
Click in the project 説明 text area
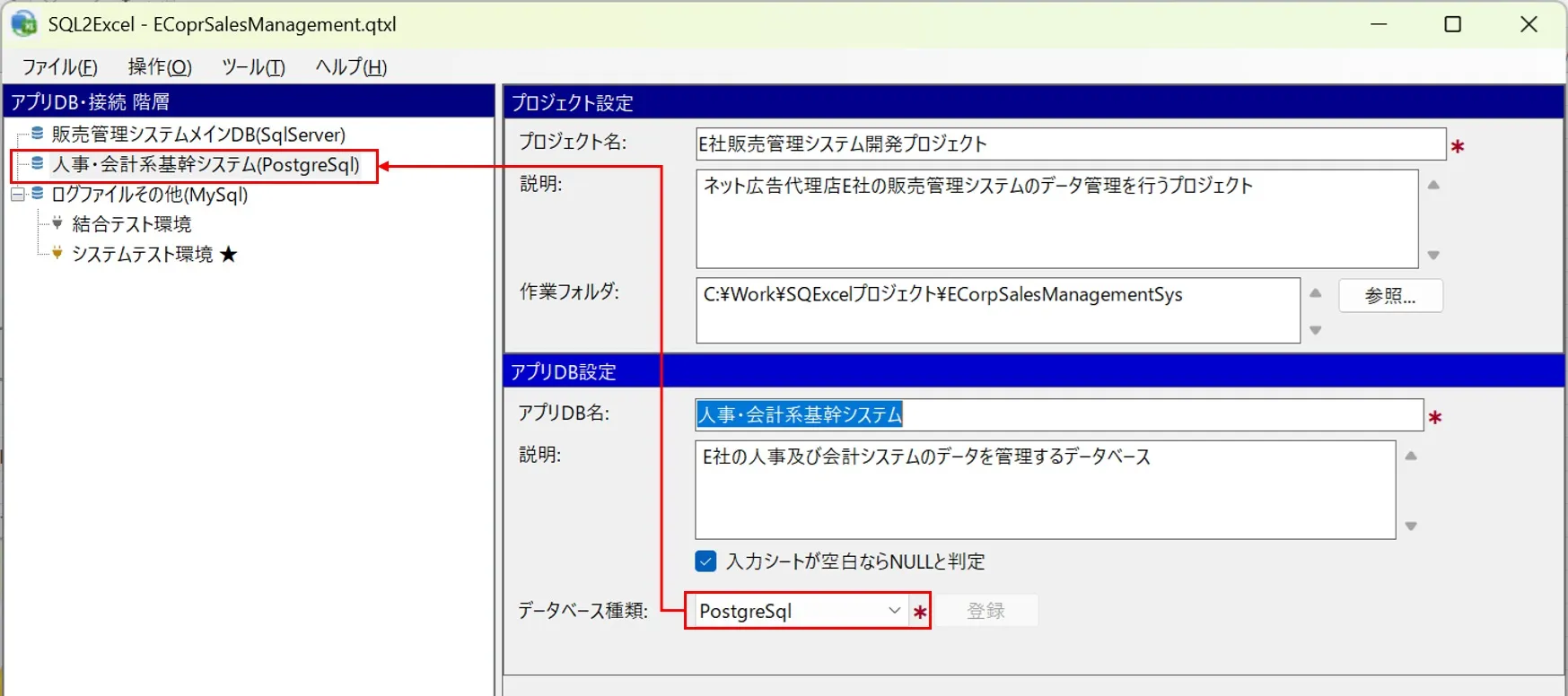pos(1056,219)
